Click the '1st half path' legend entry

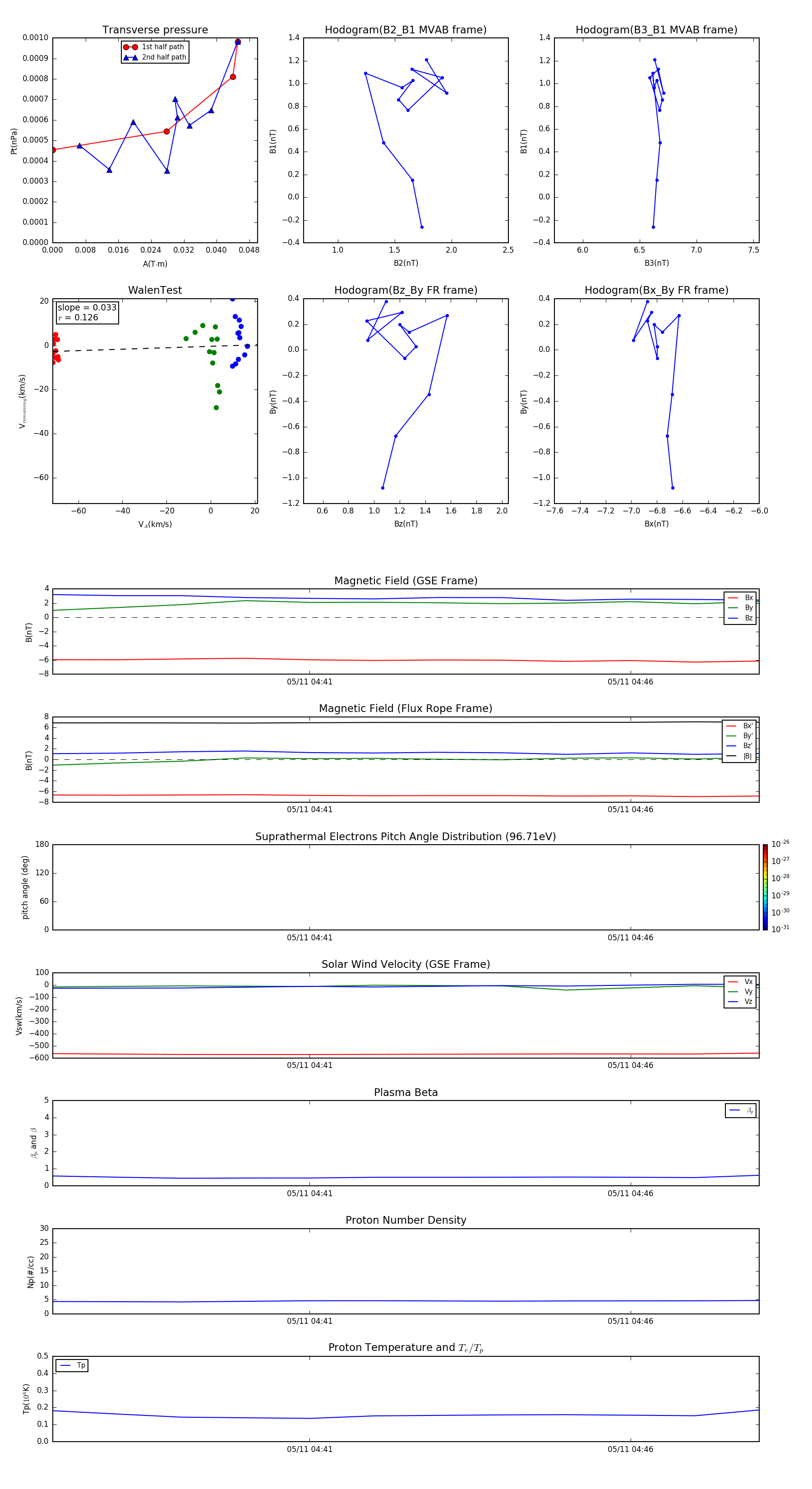click(155, 47)
